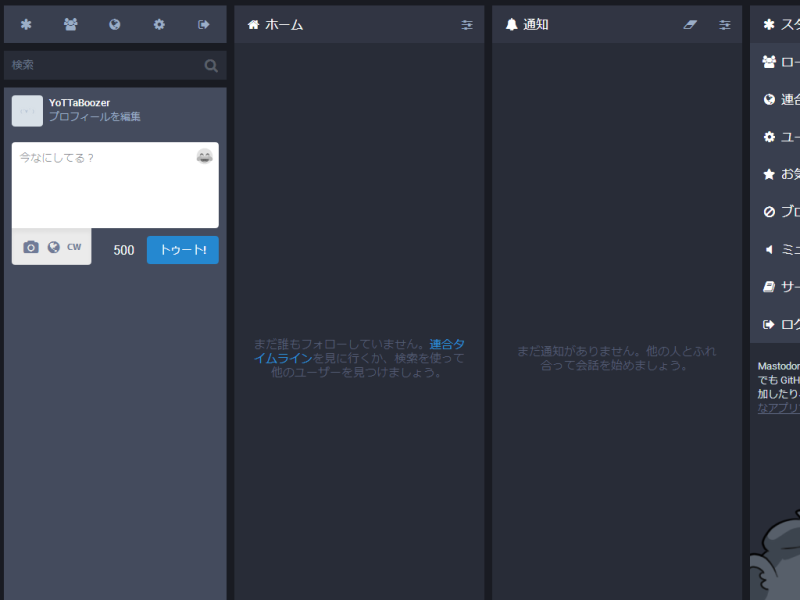
Task: Open the local timeline users icon
Action: pos(70,24)
